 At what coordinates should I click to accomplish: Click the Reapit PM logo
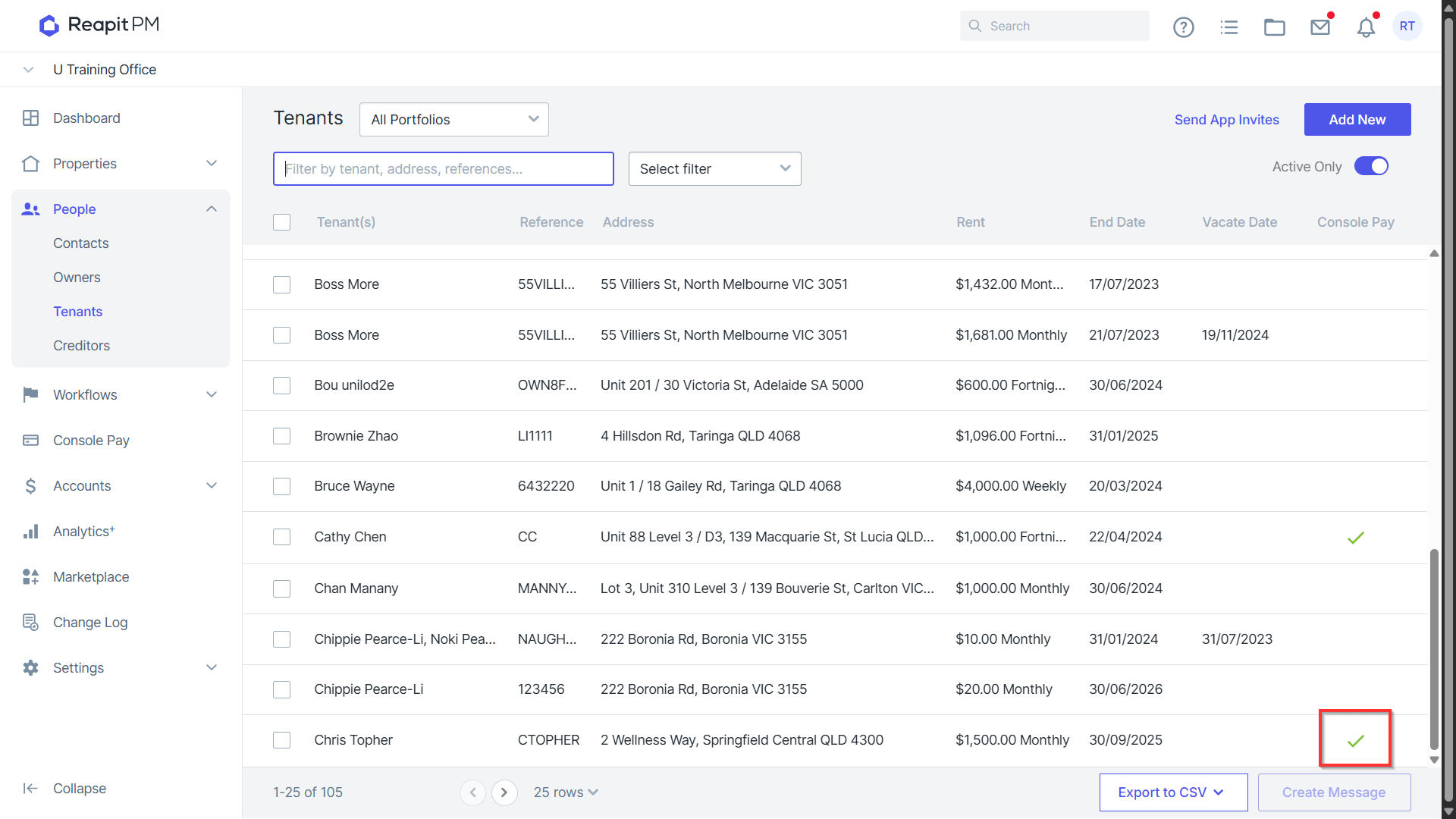point(99,25)
